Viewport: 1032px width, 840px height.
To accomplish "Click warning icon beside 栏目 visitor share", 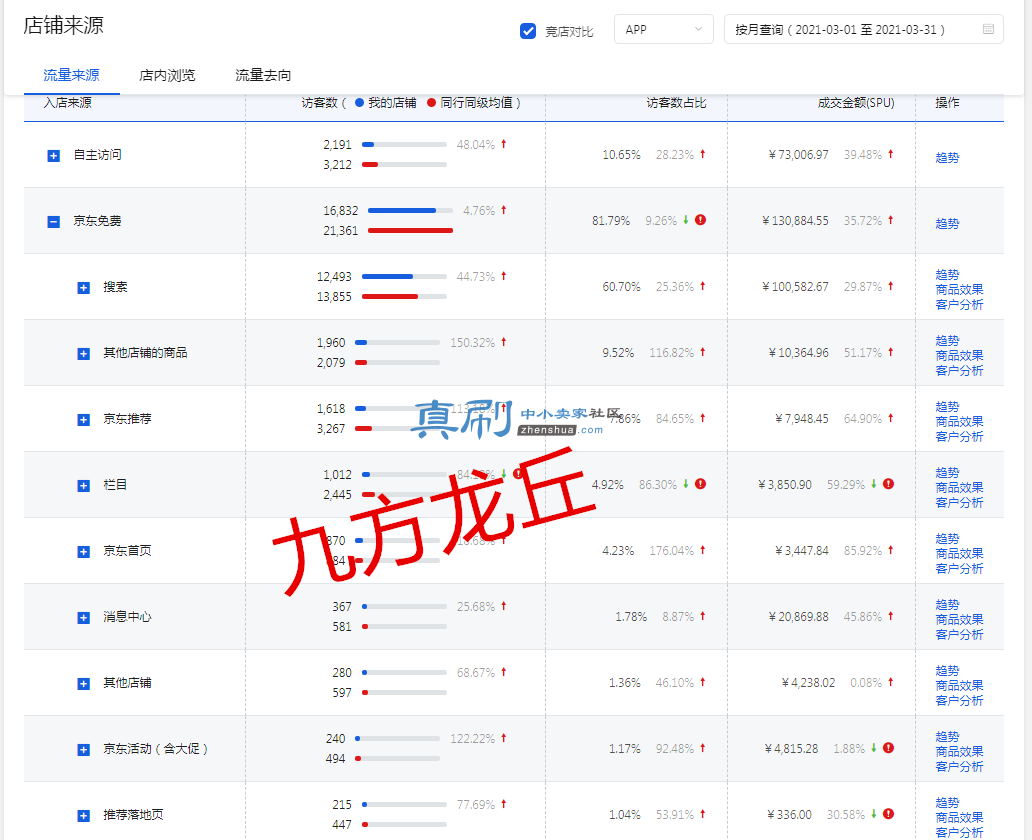I will pyautogui.click(x=700, y=484).
